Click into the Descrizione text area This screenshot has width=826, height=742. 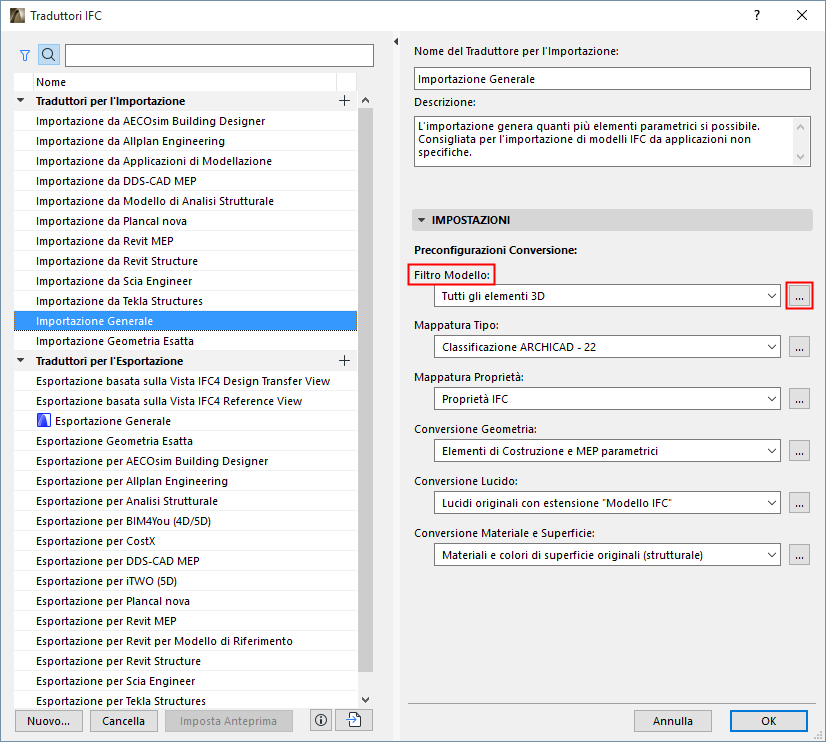pyautogui.click(x=603, y=141)
